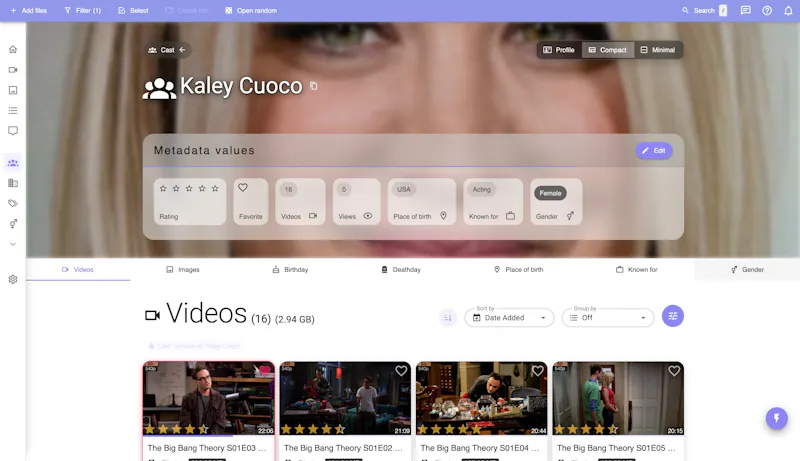The width and height of the screenshot is (800, 461).
Task: Adjust the star rating on the S01E04 thumbnail
Action: tap(449, 429)
